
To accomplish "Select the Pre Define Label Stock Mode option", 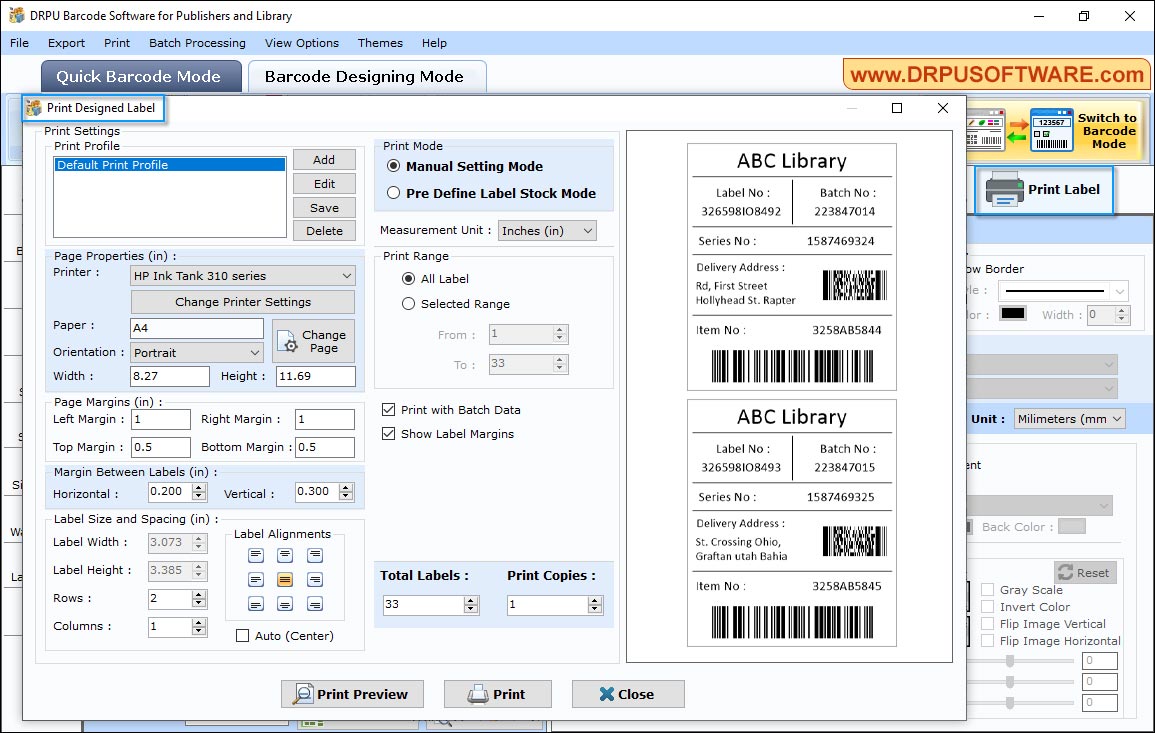I will point(393,194).
